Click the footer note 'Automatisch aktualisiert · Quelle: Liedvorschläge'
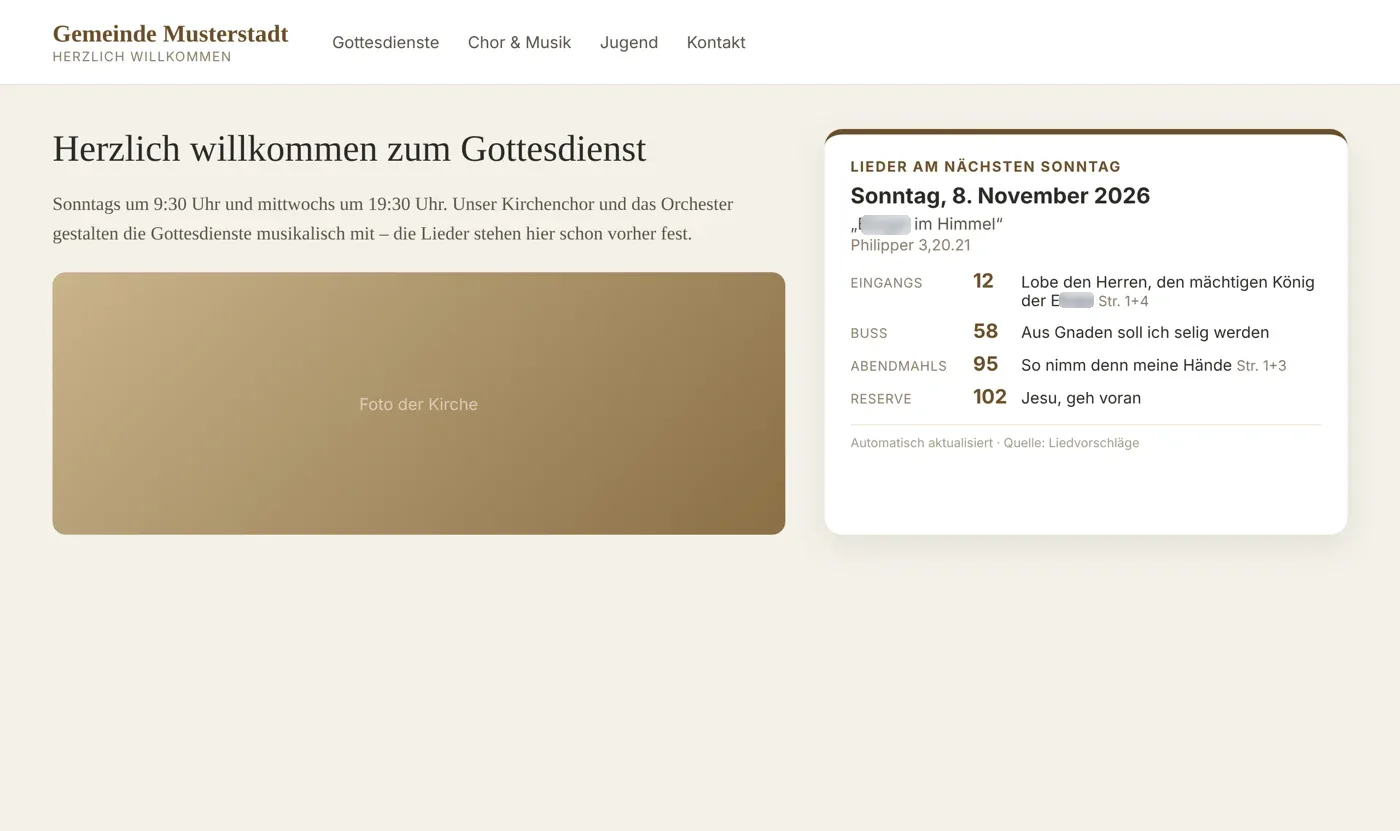Image resolution: width=1400 pixels, height=831 pixels. coord(995,443)
